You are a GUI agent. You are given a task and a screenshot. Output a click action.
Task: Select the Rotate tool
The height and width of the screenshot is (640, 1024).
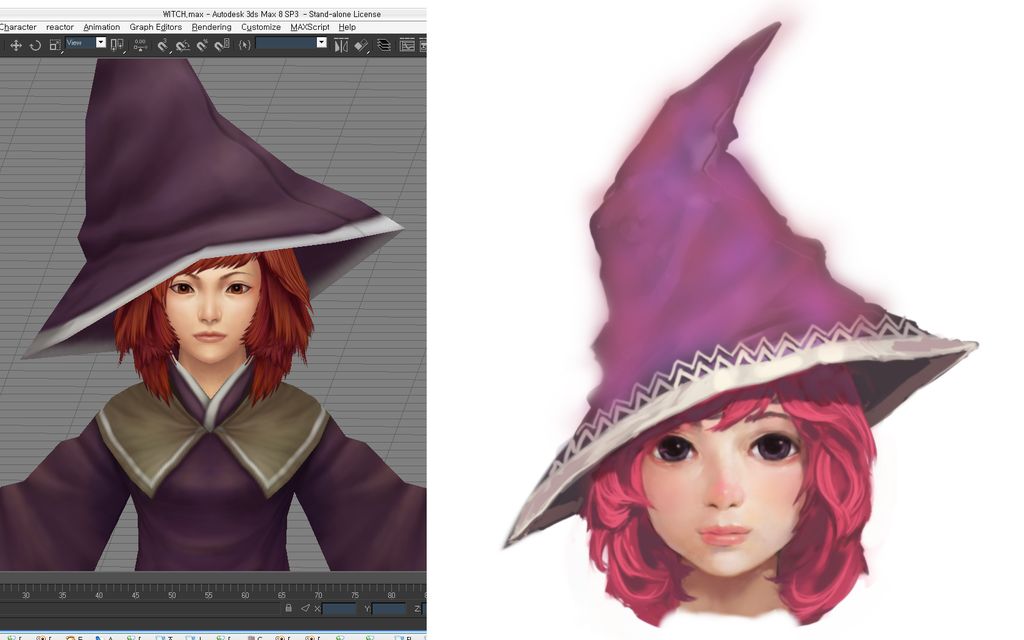(35, 45)
